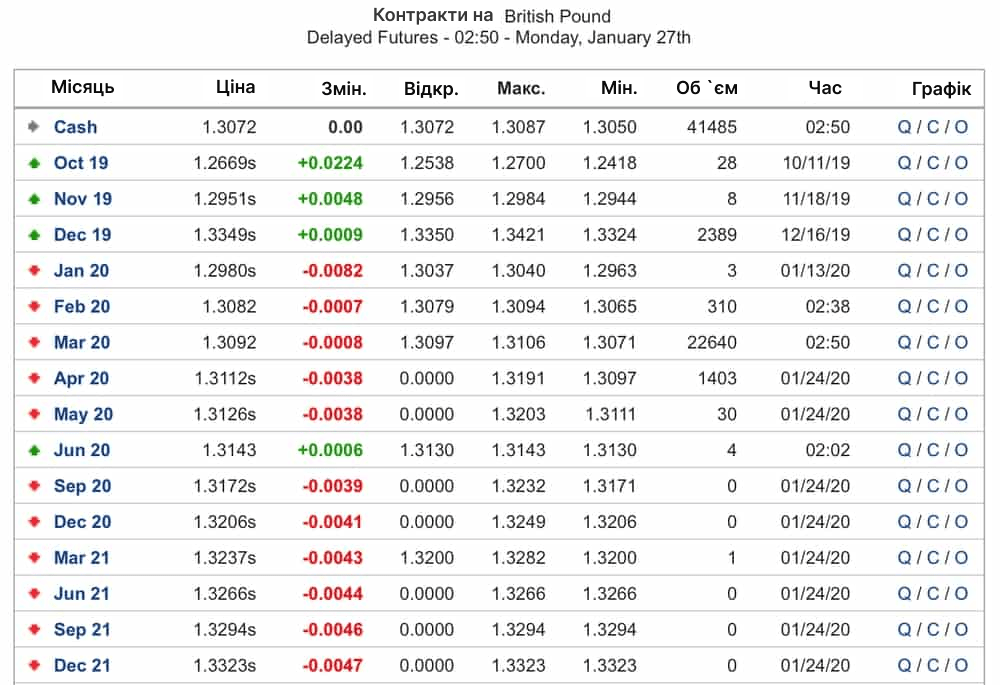Image resolution: width=1000 pixels, height=685 pixels.
Task: Click the red down arrow beside Sep 20
Action: point(34,485)
